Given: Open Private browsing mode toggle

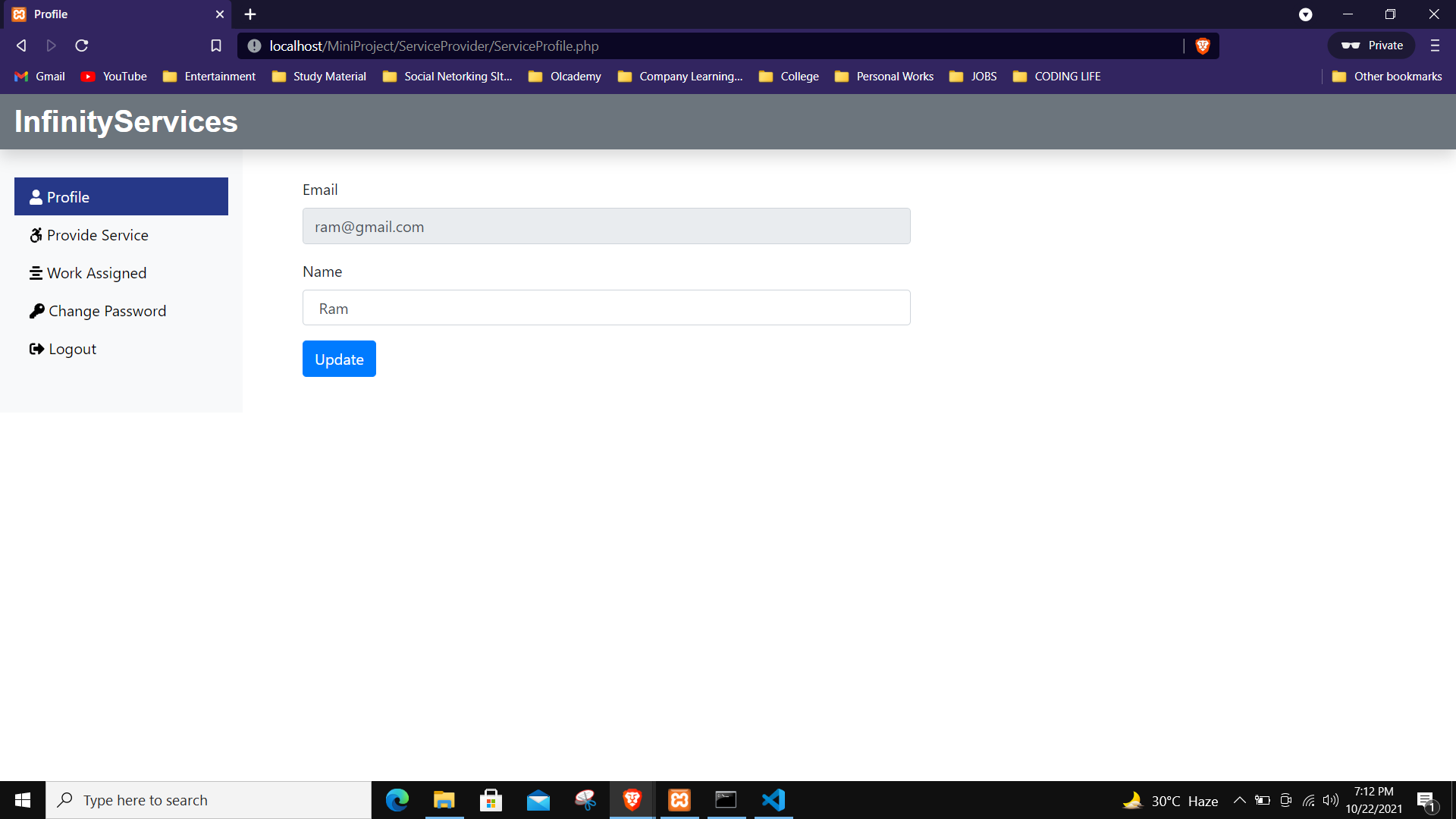Looking at the screenshot, I should [x=1371, y=45].
